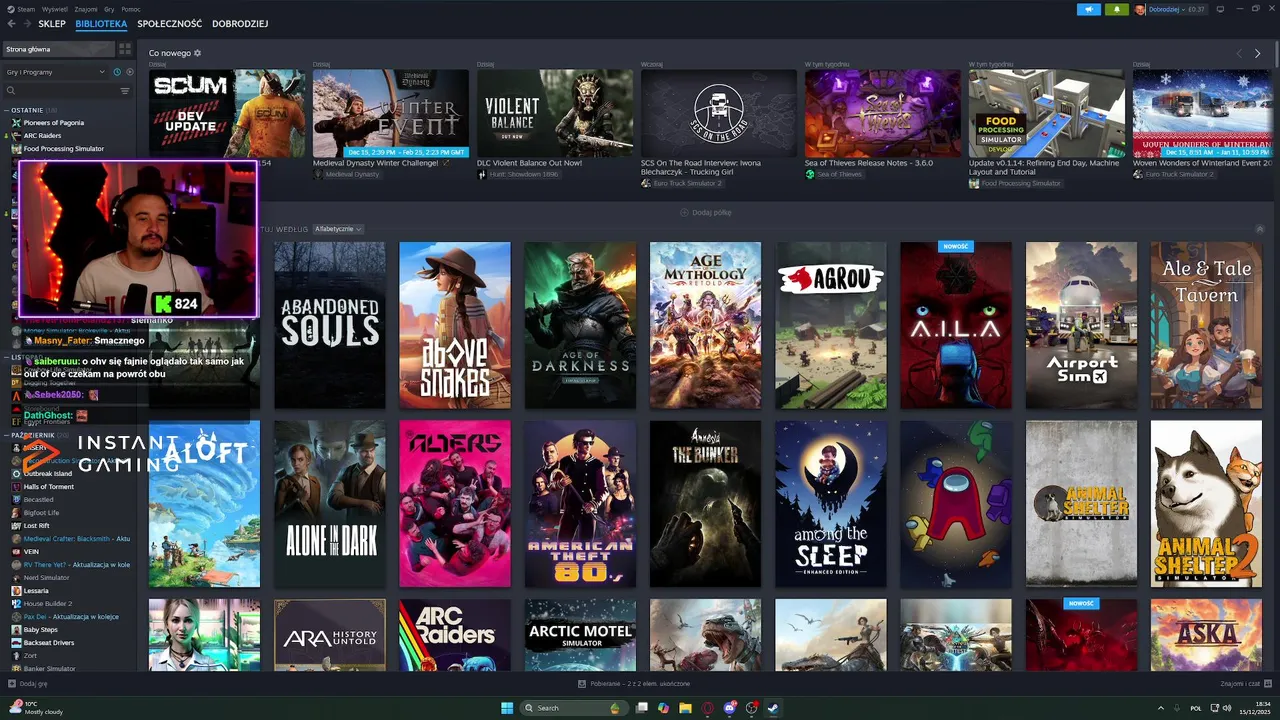The image size is (1280, 720).
Task: Switch to grid view next to Strona główna
Action: point(125,49)
